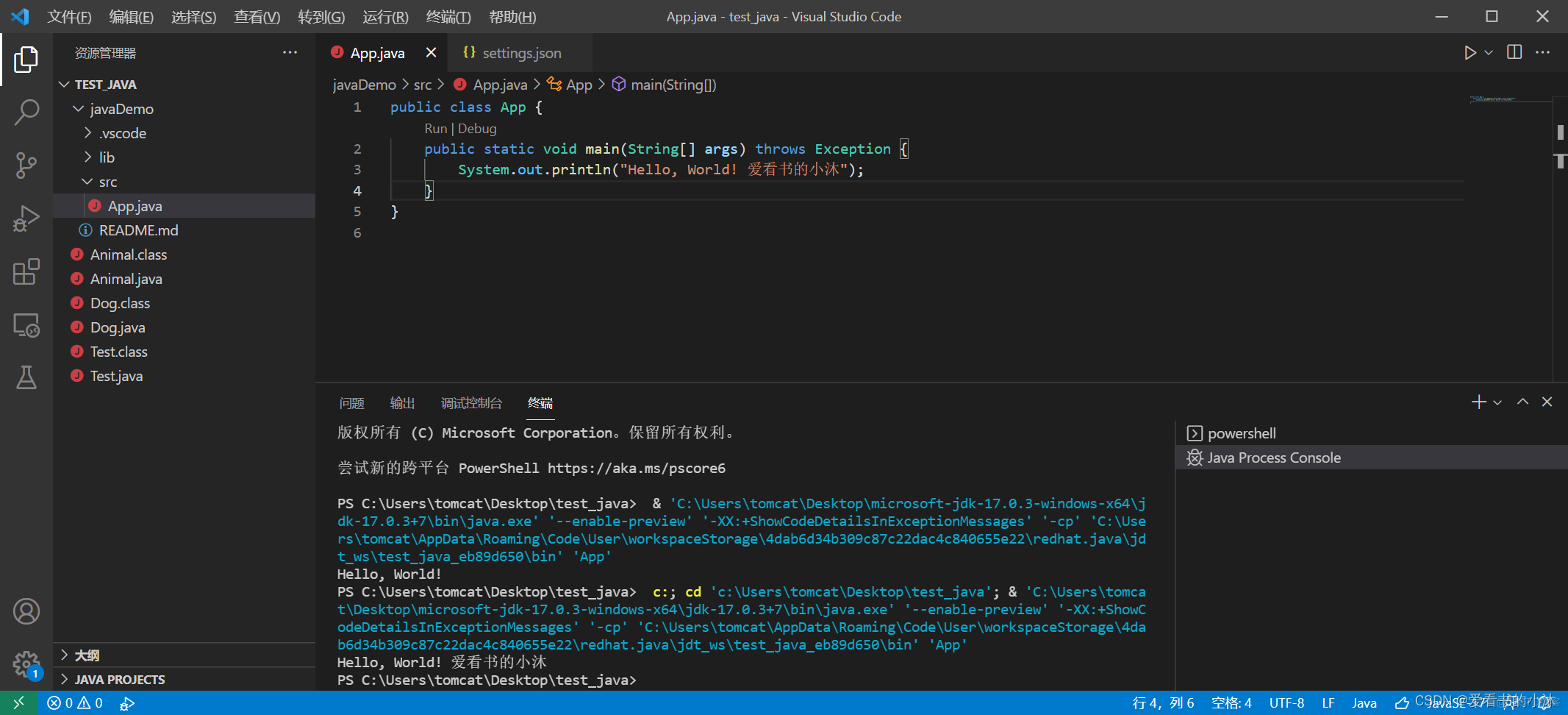Click the remote window indicator in status bar
The width and height of the screenshot is (1568, 715).
coord(19,702)
